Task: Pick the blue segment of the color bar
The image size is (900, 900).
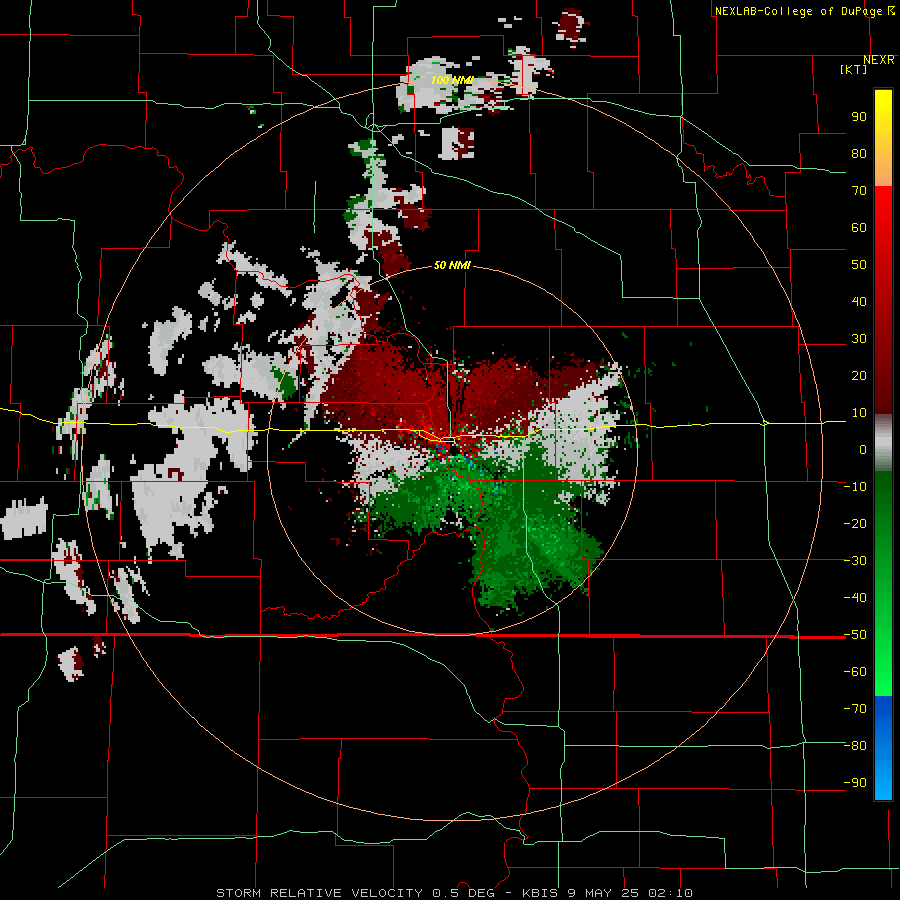Action: 883,748
